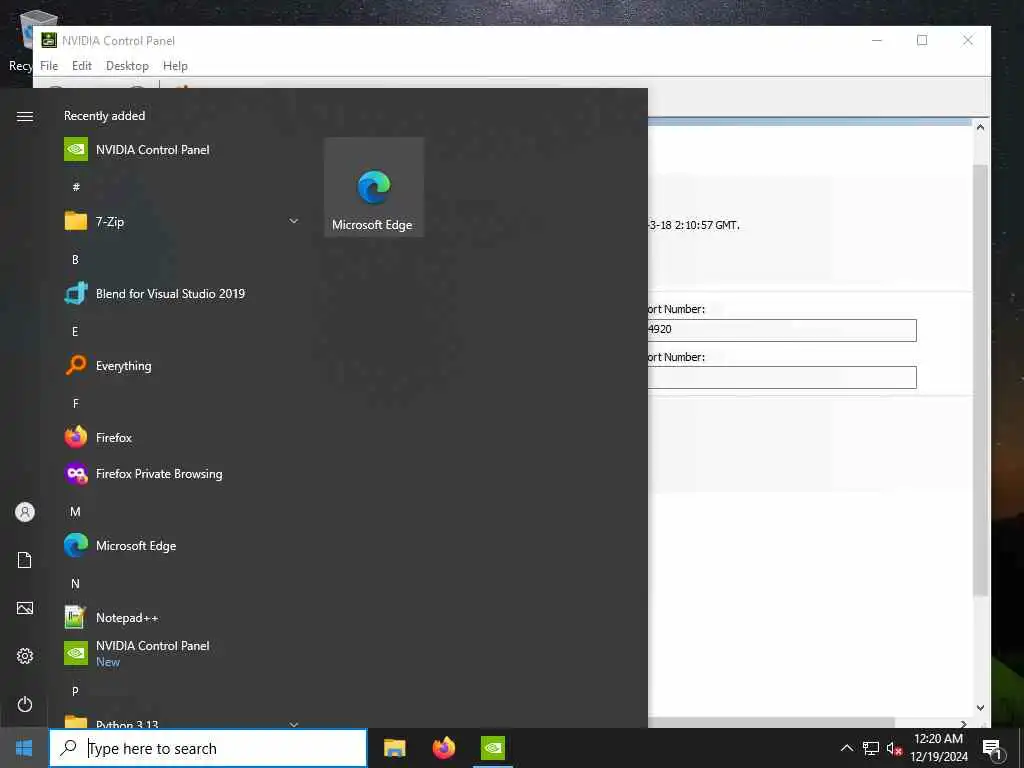Launch Microsoft Edge from the M section
Viewport: 1024px width, 768px height.
183,545
